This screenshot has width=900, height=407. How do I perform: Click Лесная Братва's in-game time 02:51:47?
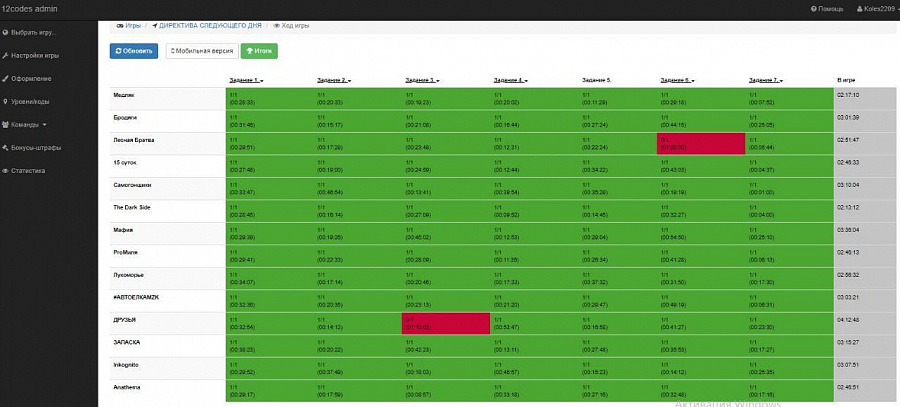(x=848, y=140)
